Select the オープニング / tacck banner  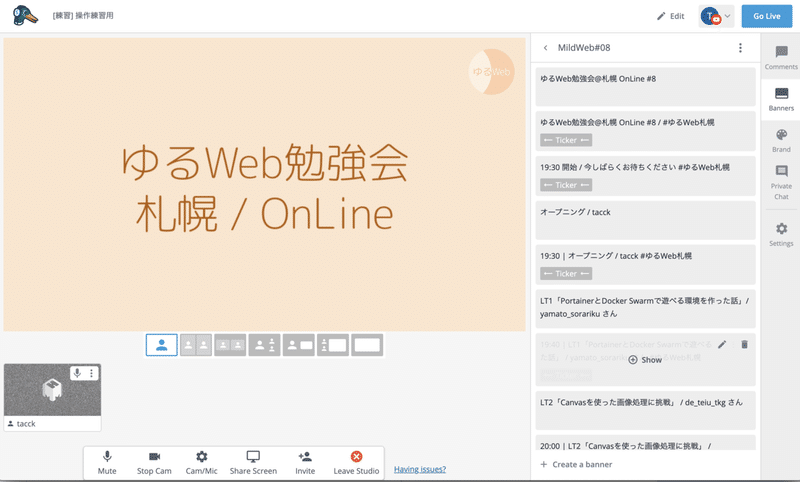(645, 220)
